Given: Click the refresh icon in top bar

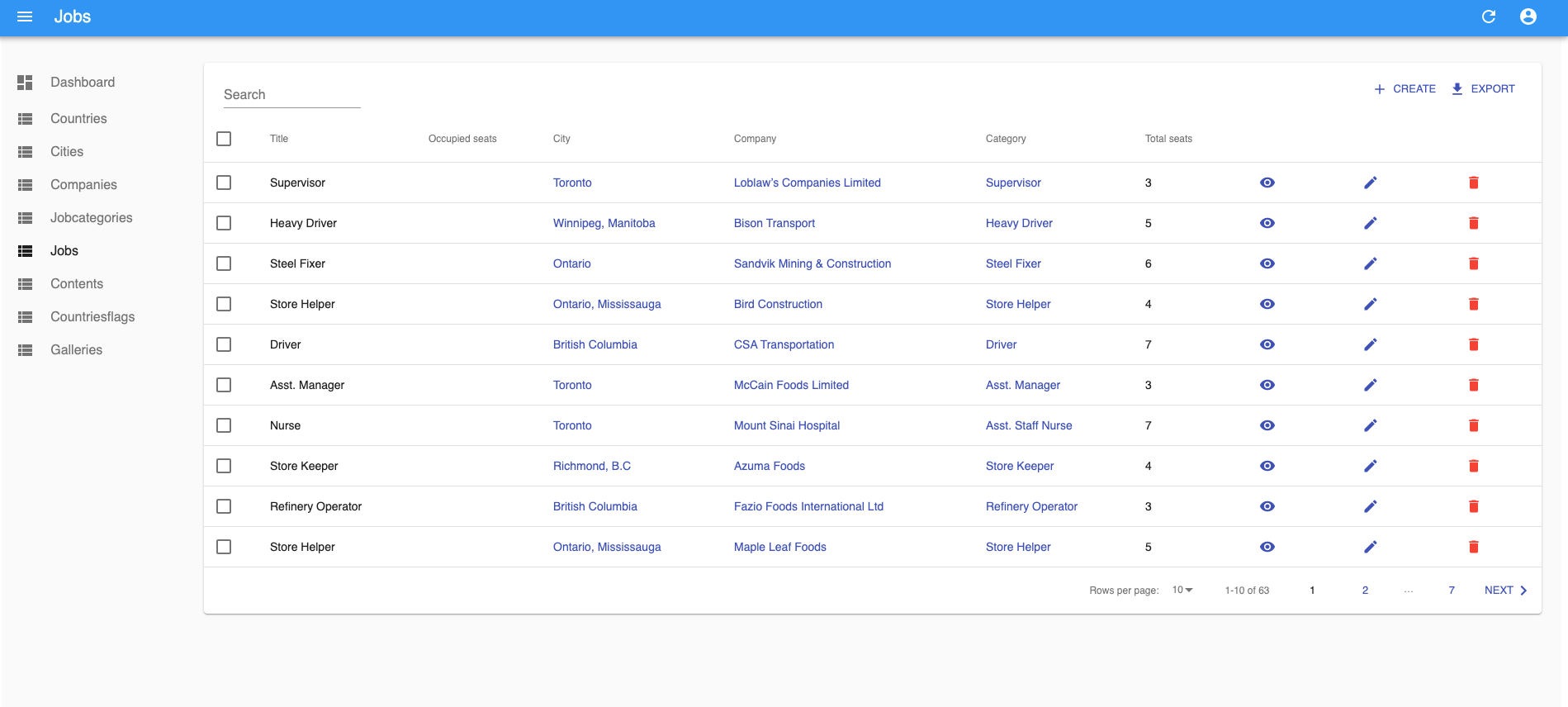Looking at the screenshot, I should pyautogui.click(x=1489, y=17).
